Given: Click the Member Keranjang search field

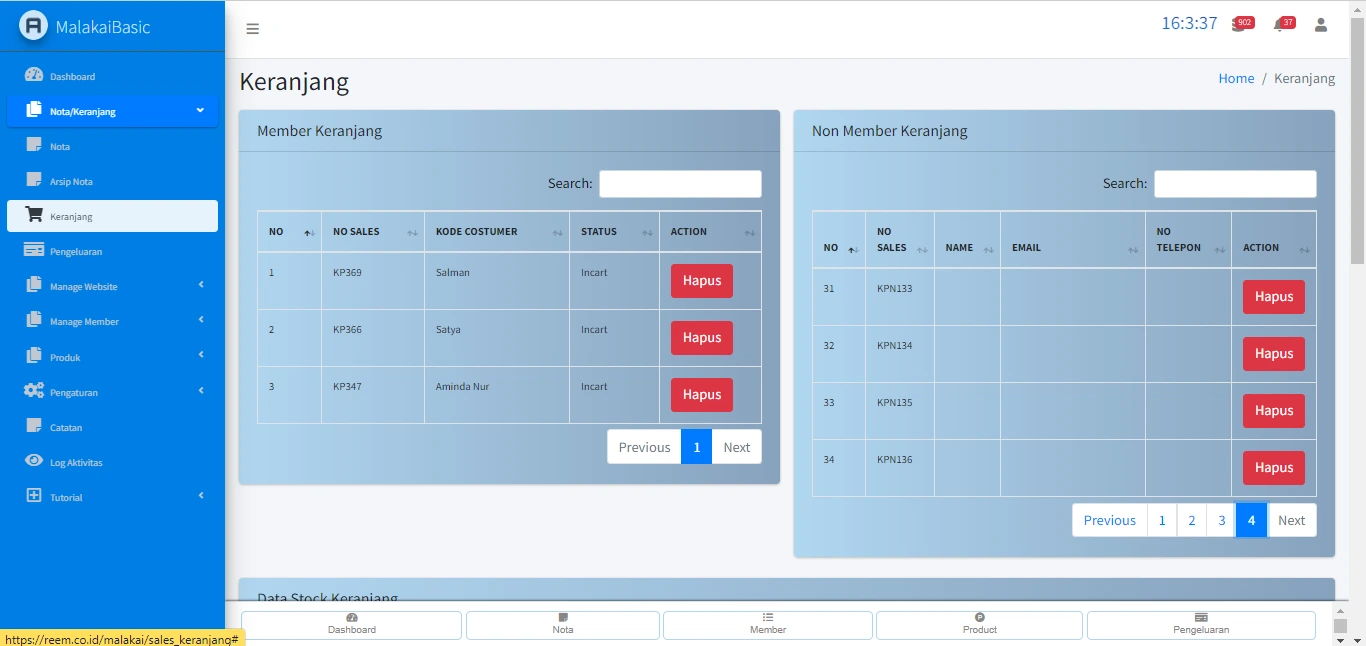Looking at the screenshot, I should (680, 184).
